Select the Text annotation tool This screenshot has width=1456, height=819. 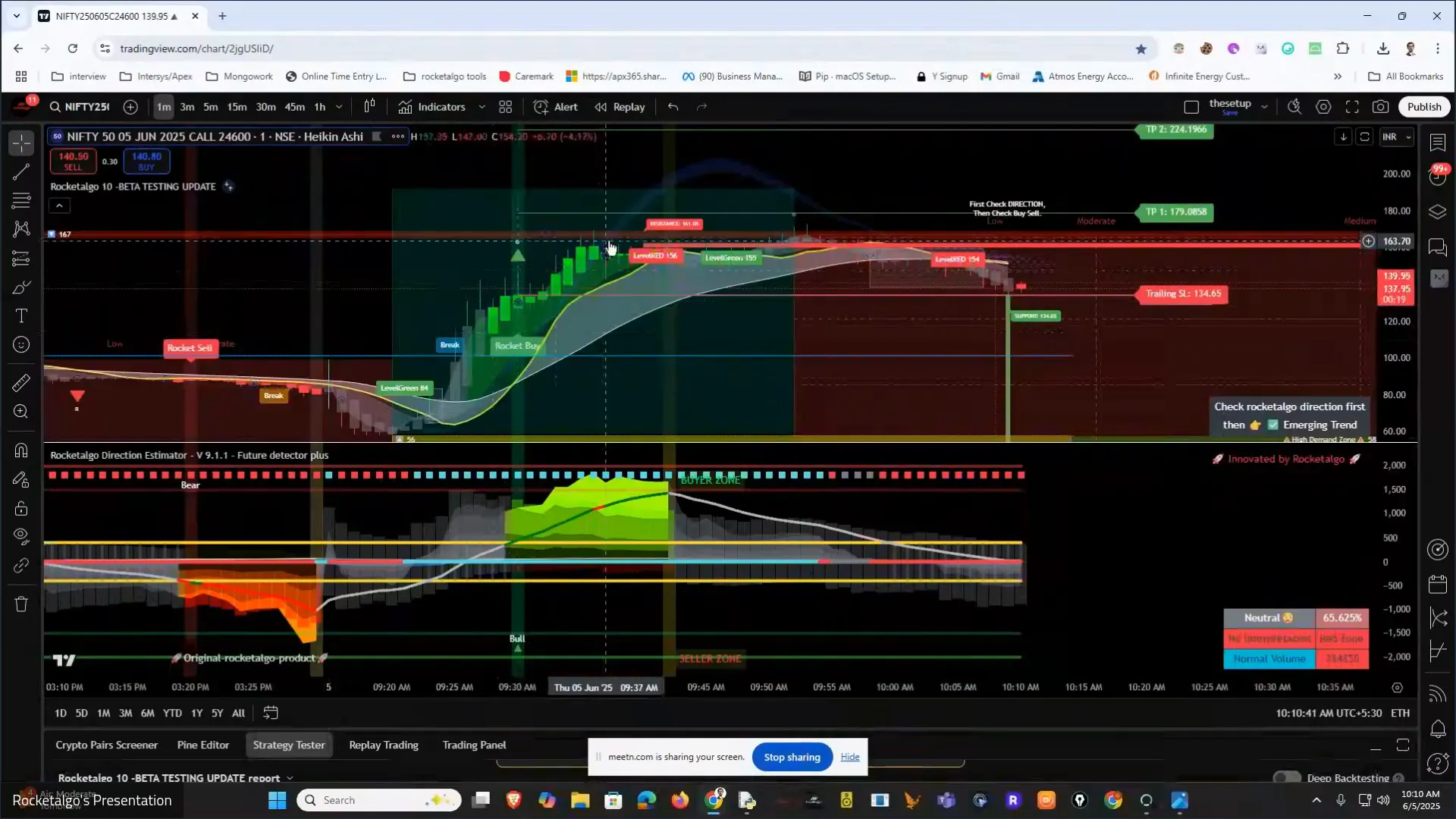point(21,315)
